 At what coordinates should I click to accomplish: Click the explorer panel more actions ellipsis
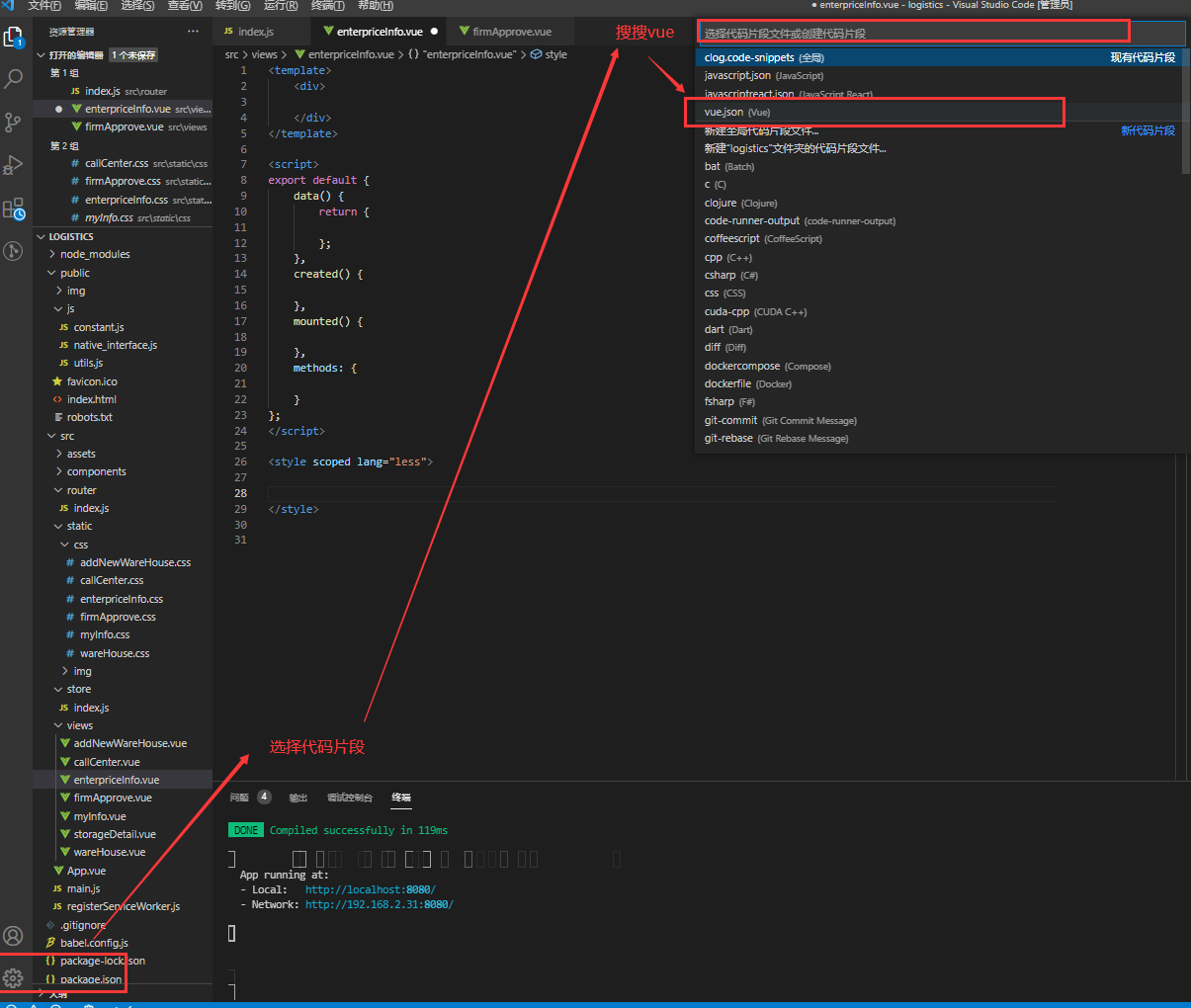tap(193, 32)
